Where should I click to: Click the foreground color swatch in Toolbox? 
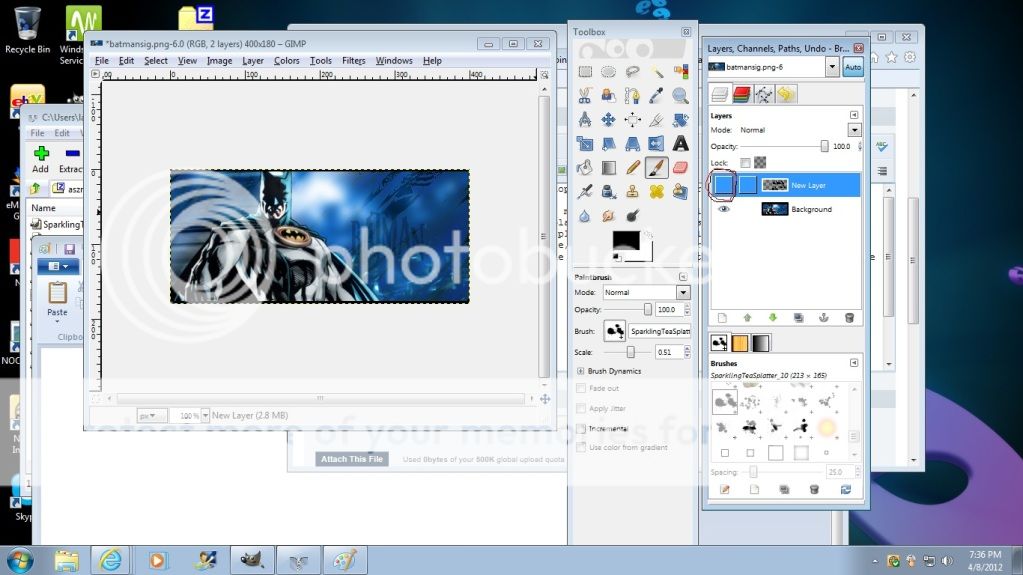click(626, 240)
